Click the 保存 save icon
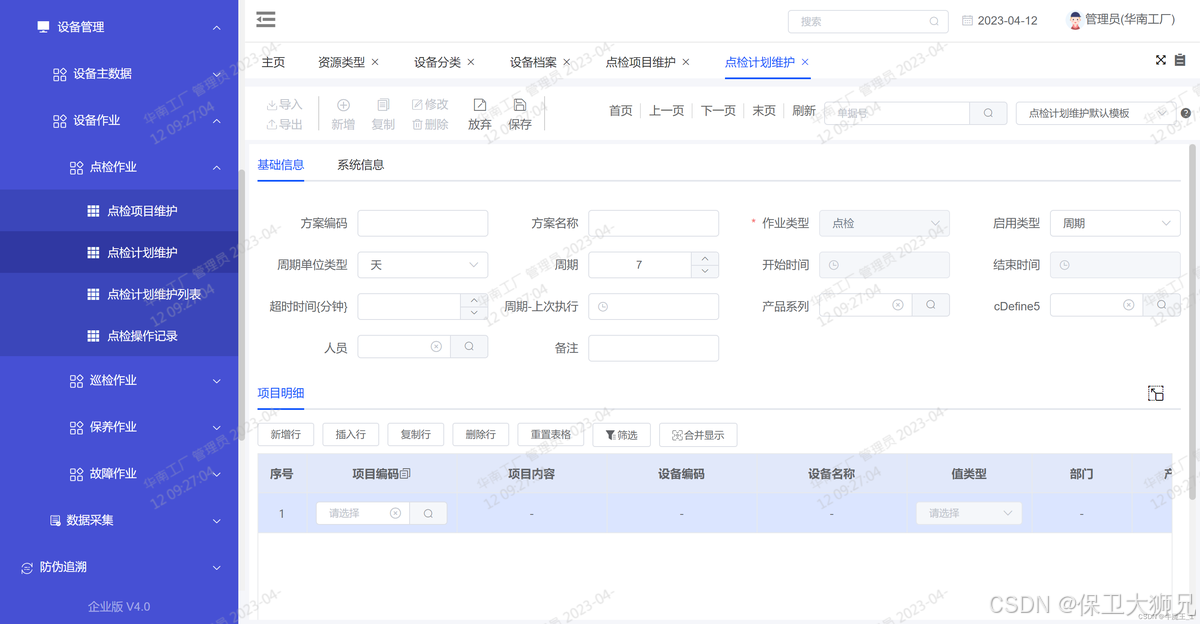This screenshot has height=624, width=1200. (x=520, y=104)
